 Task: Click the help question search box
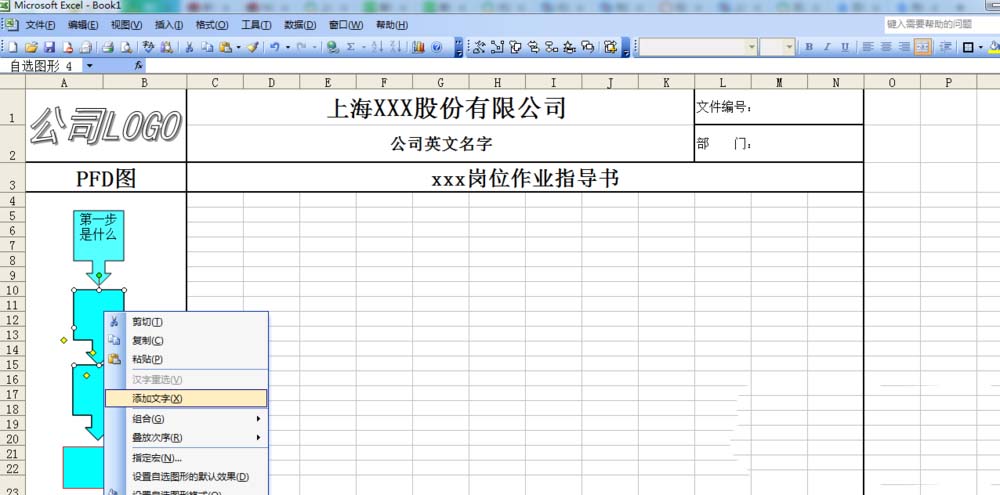(938, 23)
